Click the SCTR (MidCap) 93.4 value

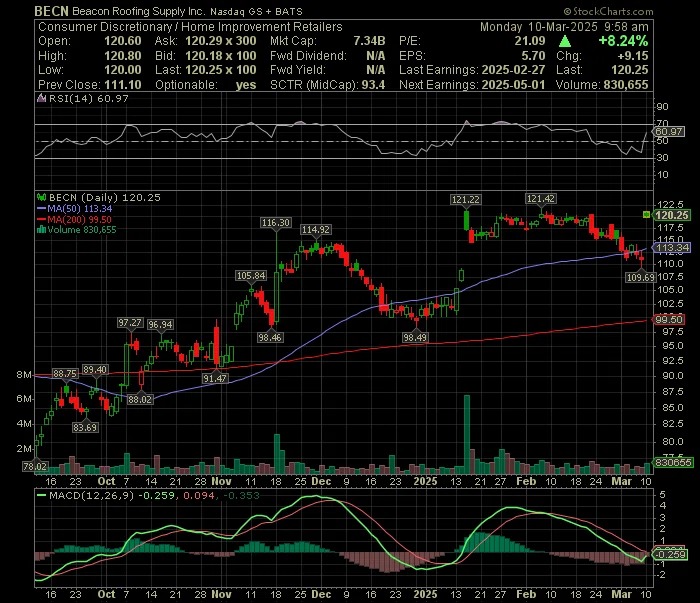click(373, 85)
